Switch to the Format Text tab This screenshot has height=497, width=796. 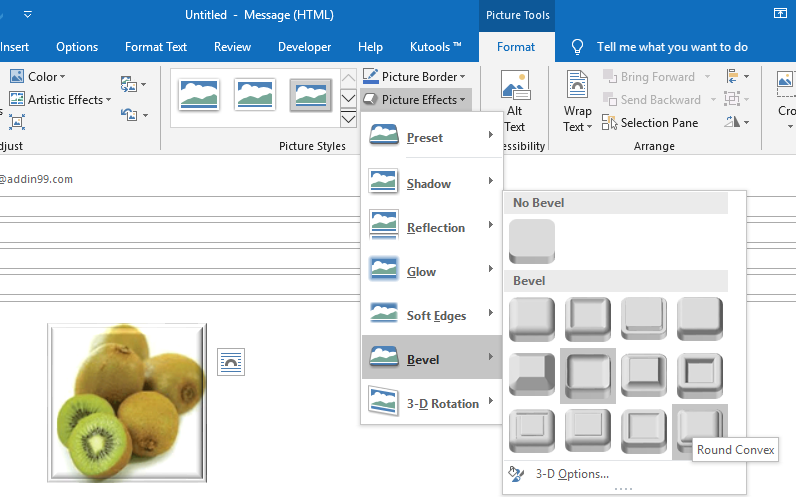[x=156, y=47]
